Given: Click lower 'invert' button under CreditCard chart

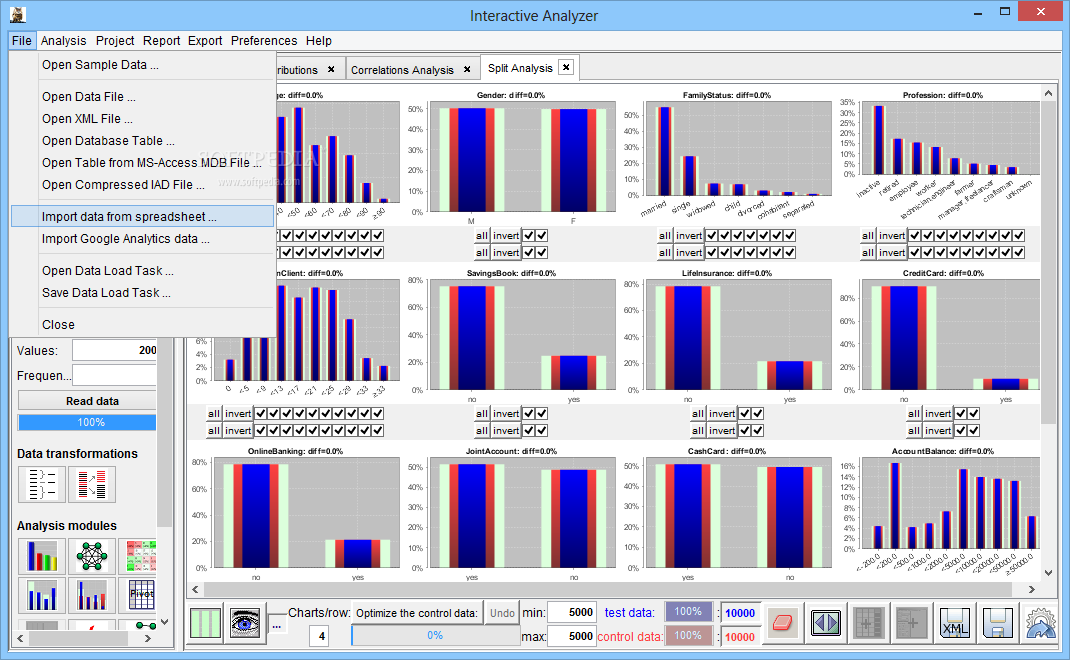Looking at the screenshot, I should pyautogui.click(x=938, y=431).
